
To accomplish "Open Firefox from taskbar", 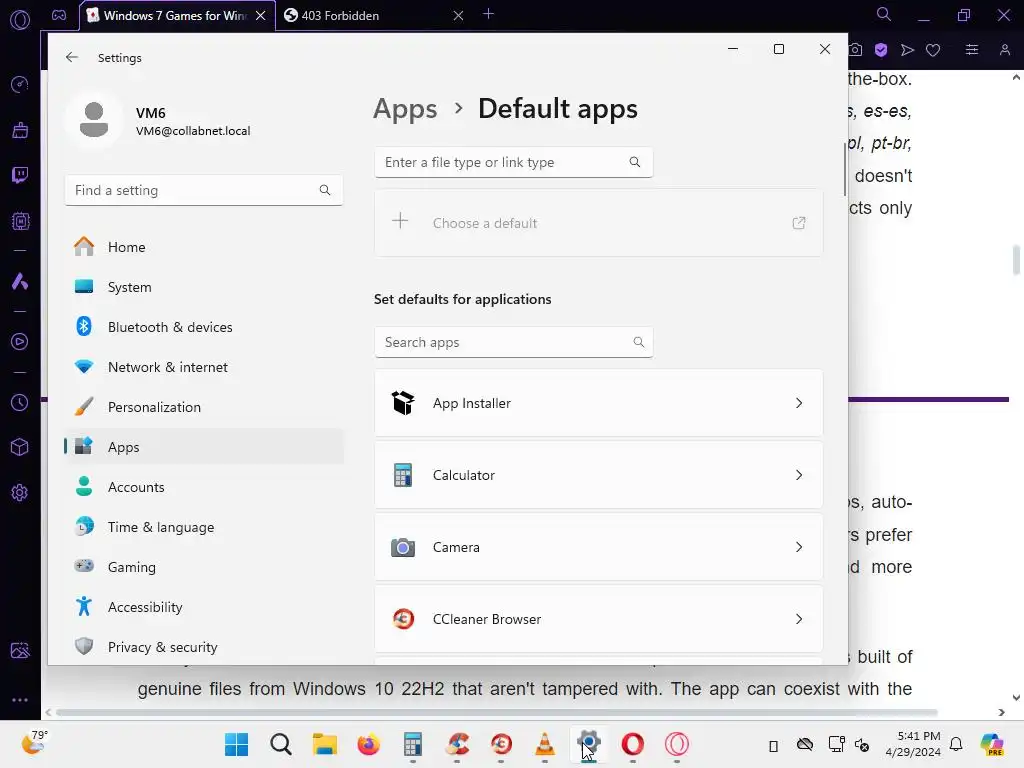I will (x=368, y=744).
